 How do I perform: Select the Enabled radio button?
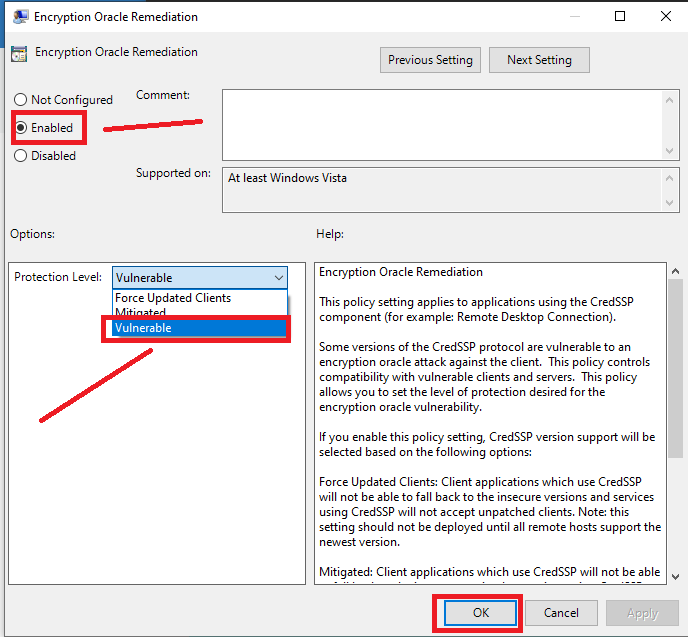coord(20,128)
